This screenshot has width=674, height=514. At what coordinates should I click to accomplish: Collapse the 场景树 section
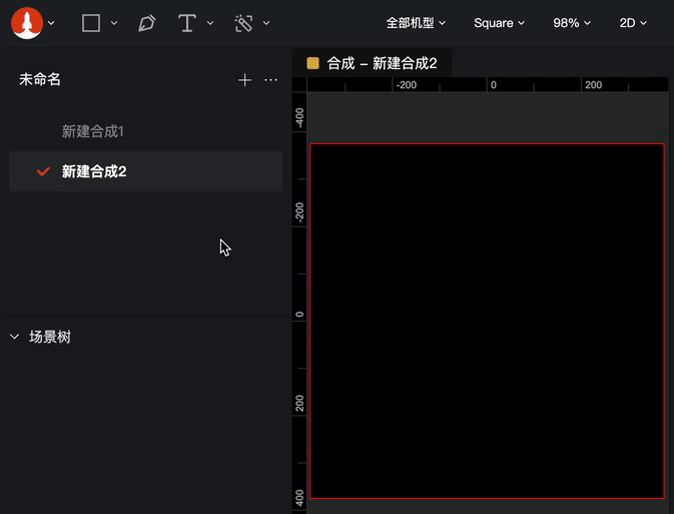[x=15, y=337]
